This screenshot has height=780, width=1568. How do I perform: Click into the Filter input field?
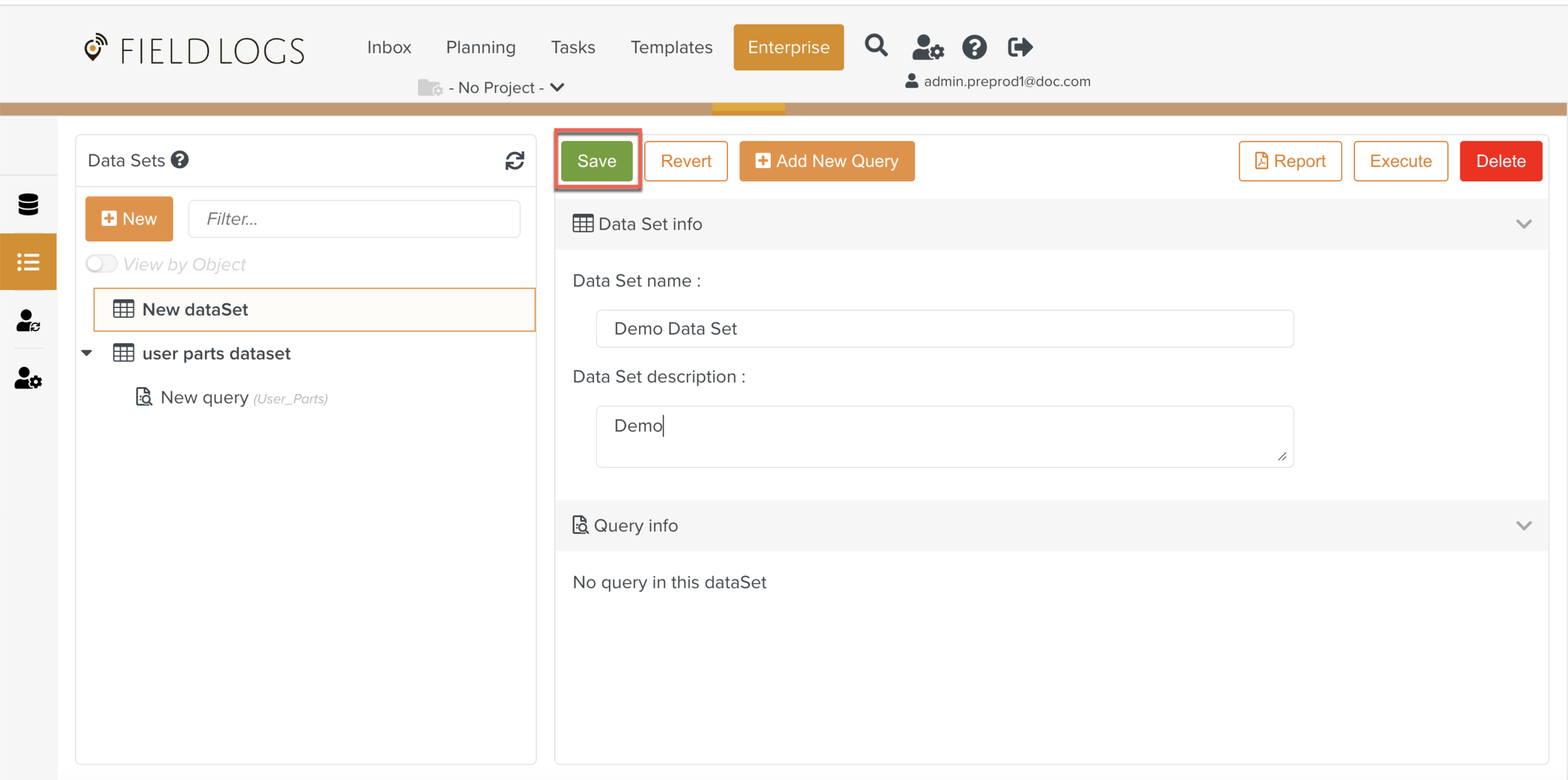[354, 219]
